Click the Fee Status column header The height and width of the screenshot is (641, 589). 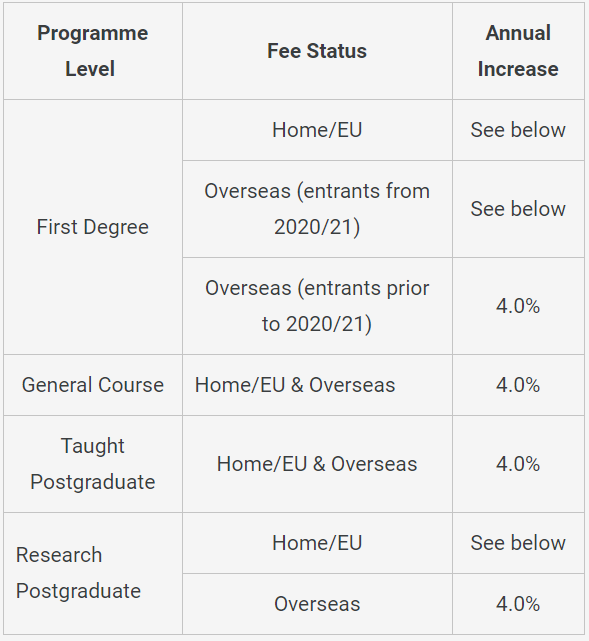point(317,51)
